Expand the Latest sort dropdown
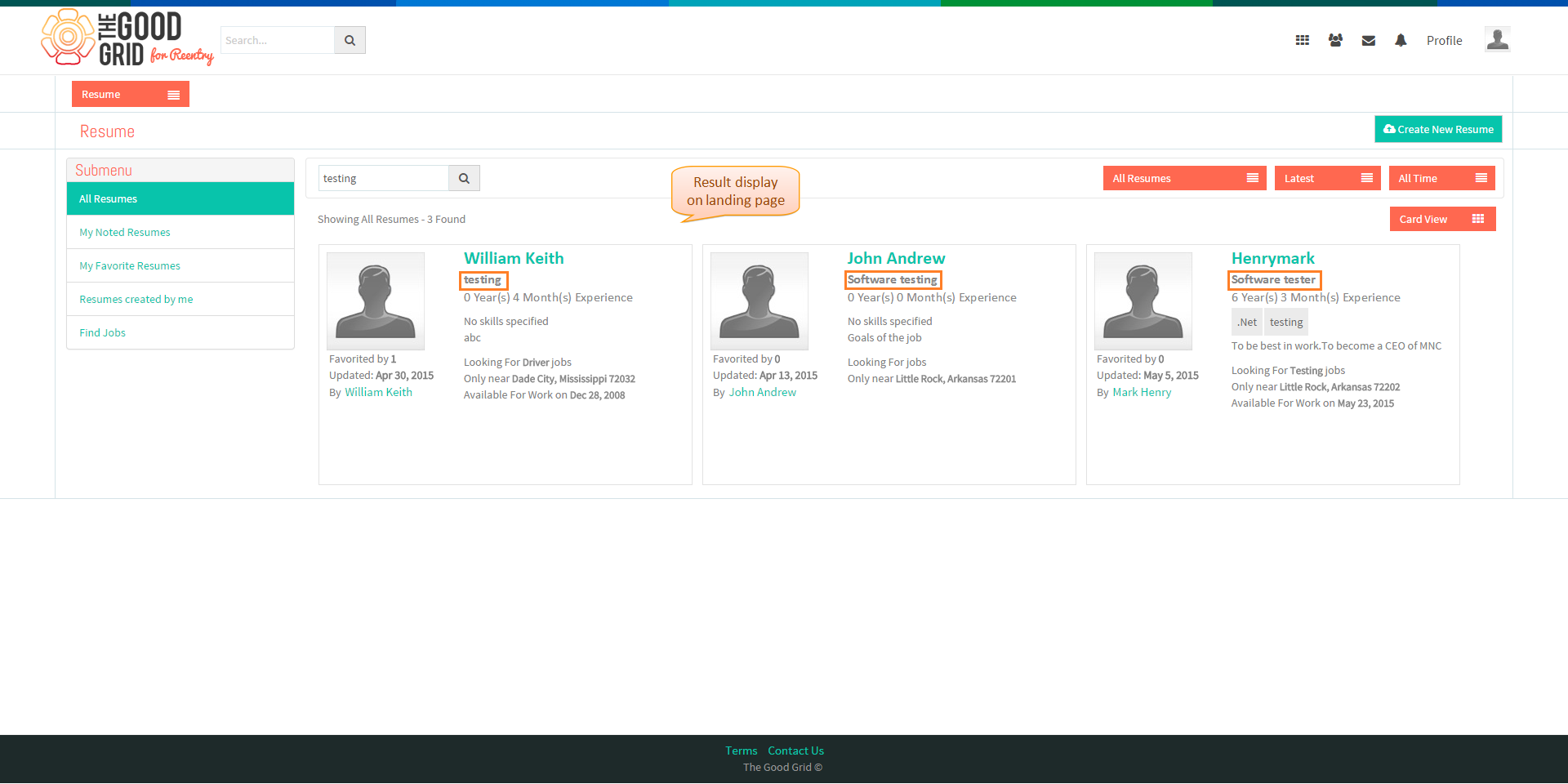This screenshot has width=1568, height=784. coord(1327,178)
